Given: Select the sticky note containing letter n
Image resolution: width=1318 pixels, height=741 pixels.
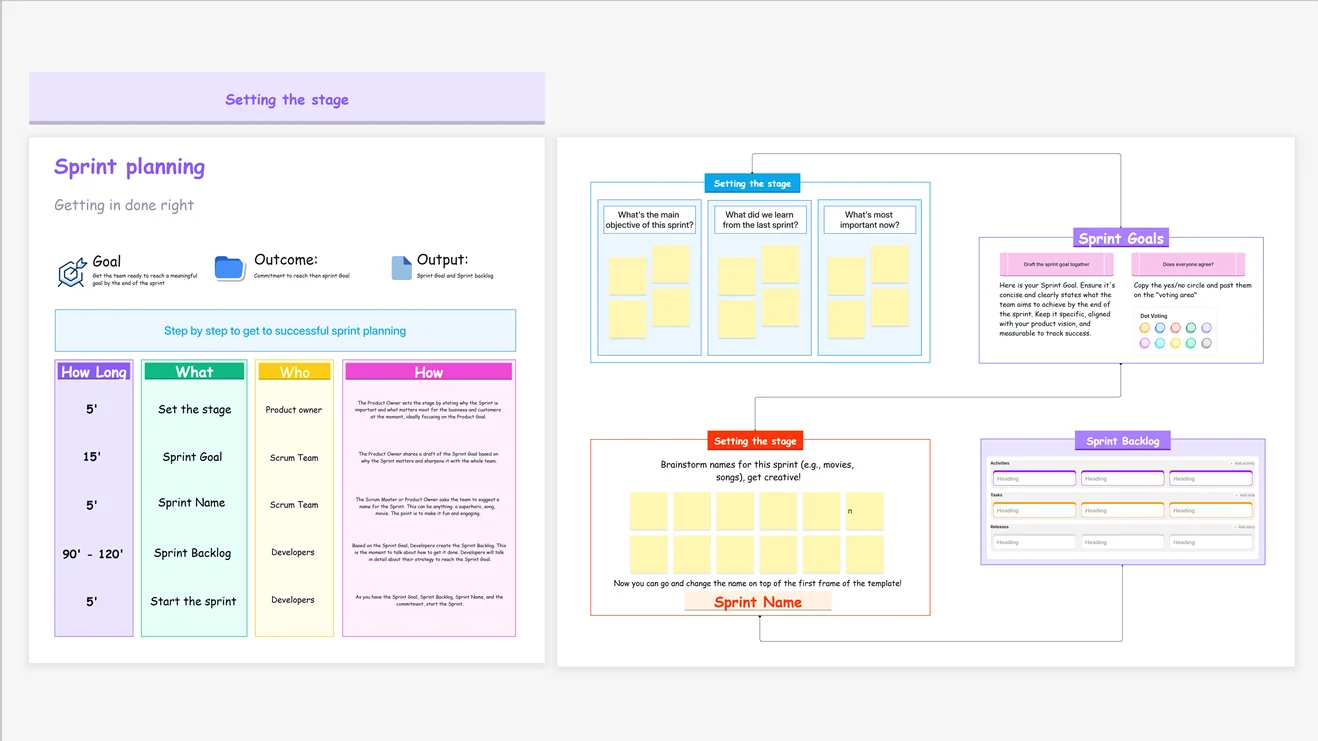Looking at the screenshot, I should (x=864, y=511).
